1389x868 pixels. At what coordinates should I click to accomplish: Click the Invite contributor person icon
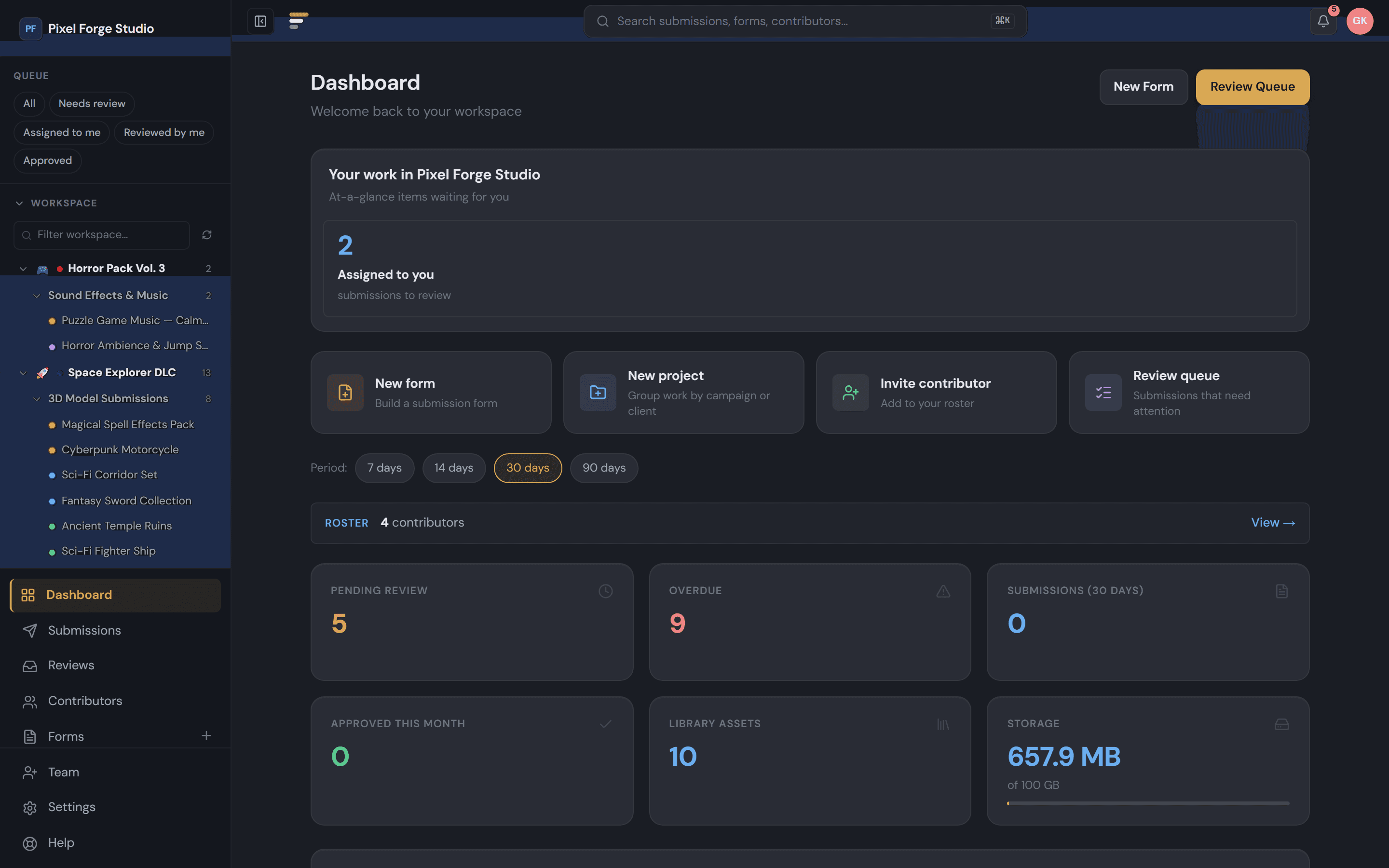click(850, 393)
